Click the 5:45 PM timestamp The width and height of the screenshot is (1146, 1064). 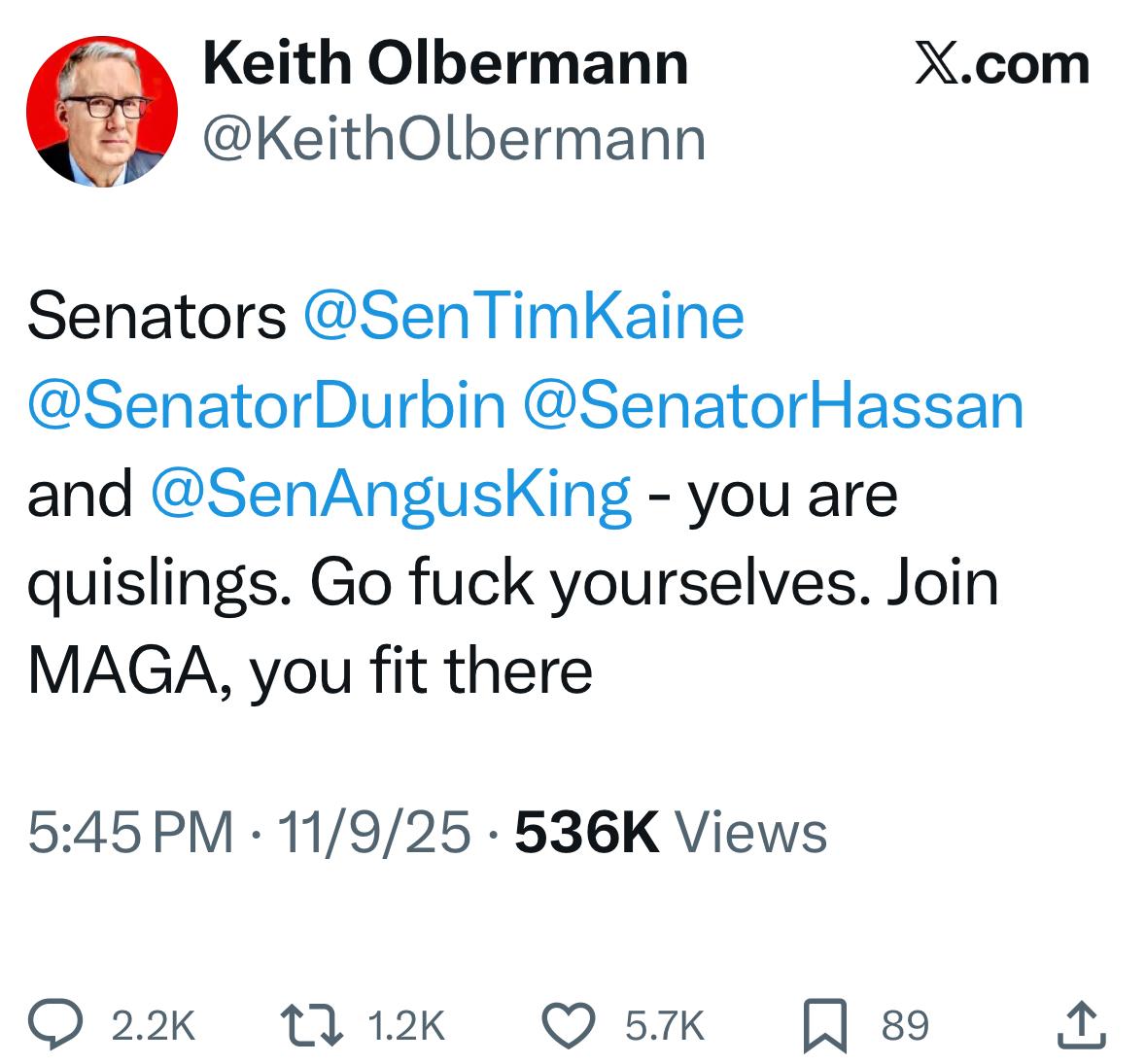(x=130, y=833)
